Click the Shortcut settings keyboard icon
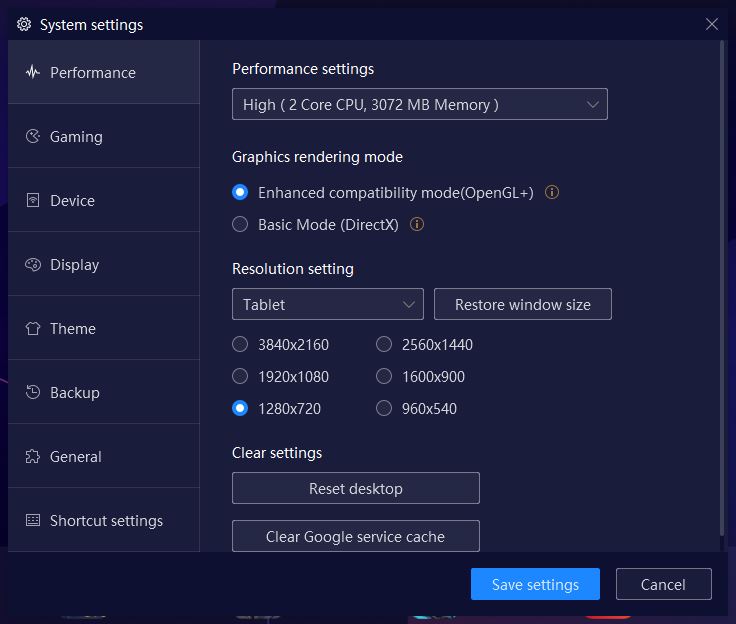This screenshot has height=624, width=736. [x=33, y=520]
